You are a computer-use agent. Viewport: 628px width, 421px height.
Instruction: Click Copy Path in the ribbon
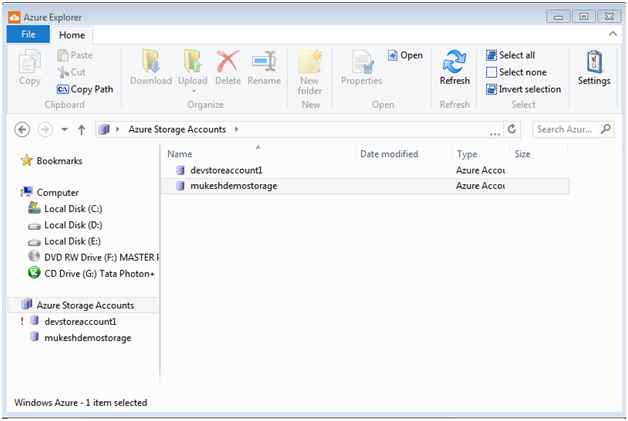point(85,89)
